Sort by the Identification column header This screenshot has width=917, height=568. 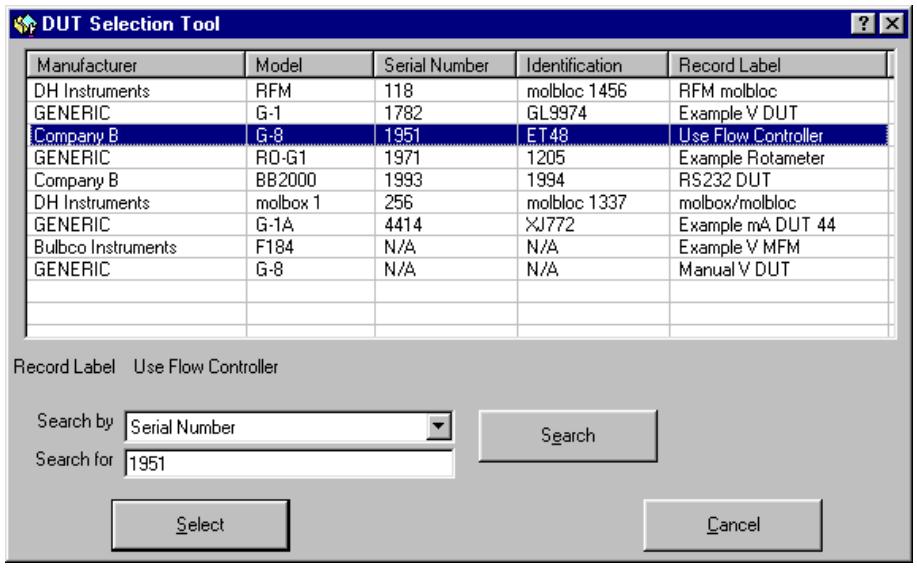coord(592,65)
